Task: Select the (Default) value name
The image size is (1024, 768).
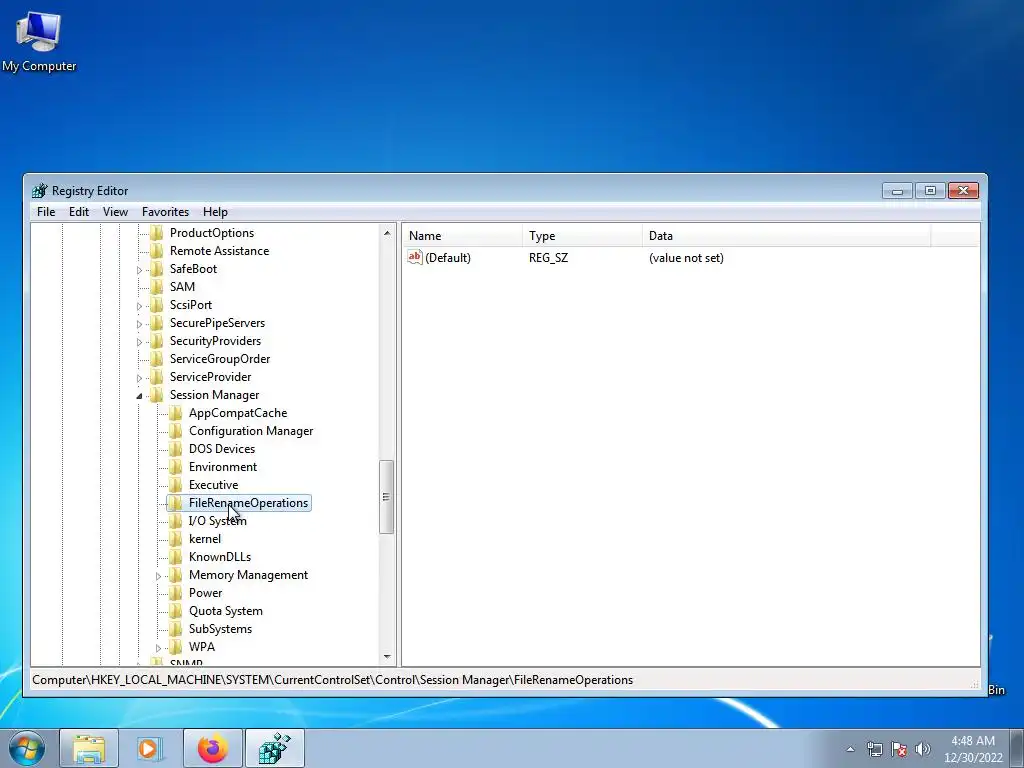Action: (448, 258)
